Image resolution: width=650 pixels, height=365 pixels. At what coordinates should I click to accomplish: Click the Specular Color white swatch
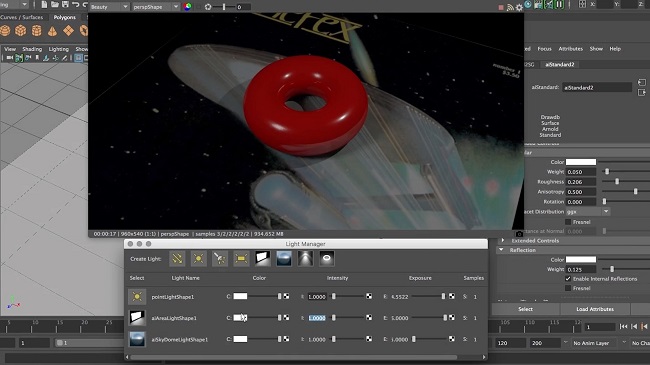tap(581, 162)
